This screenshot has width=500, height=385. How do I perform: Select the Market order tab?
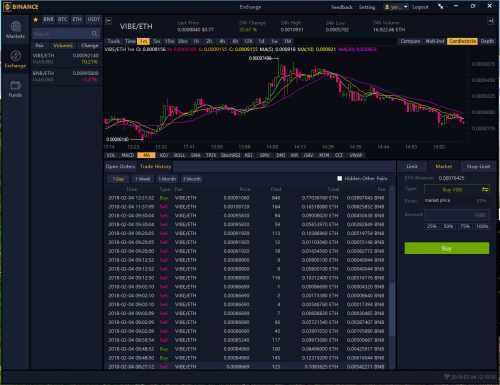(444, 166)
